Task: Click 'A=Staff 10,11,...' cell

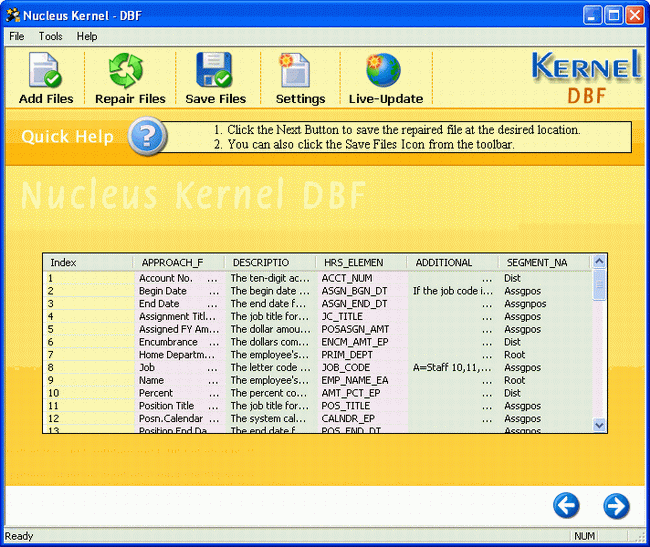Action: pyautogui.click(x=453, y=368)
